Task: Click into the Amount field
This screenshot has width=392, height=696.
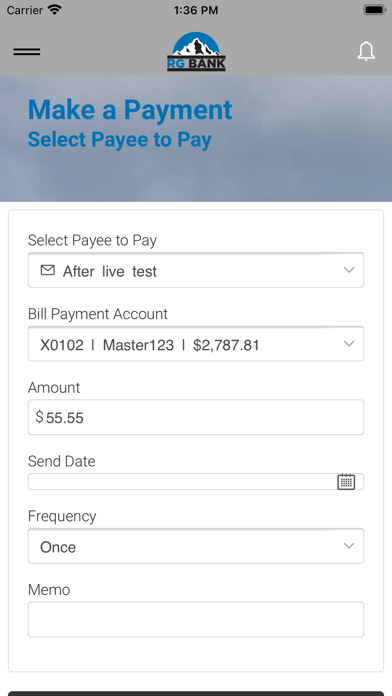Action: pyautogui.click(x=196, y=417)
